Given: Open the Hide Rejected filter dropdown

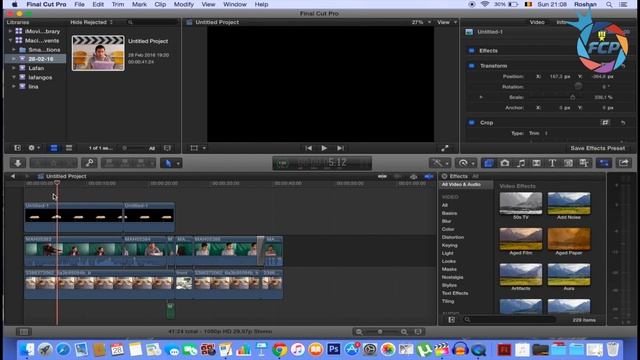Looking at the screenshot, I should [92, 22].
